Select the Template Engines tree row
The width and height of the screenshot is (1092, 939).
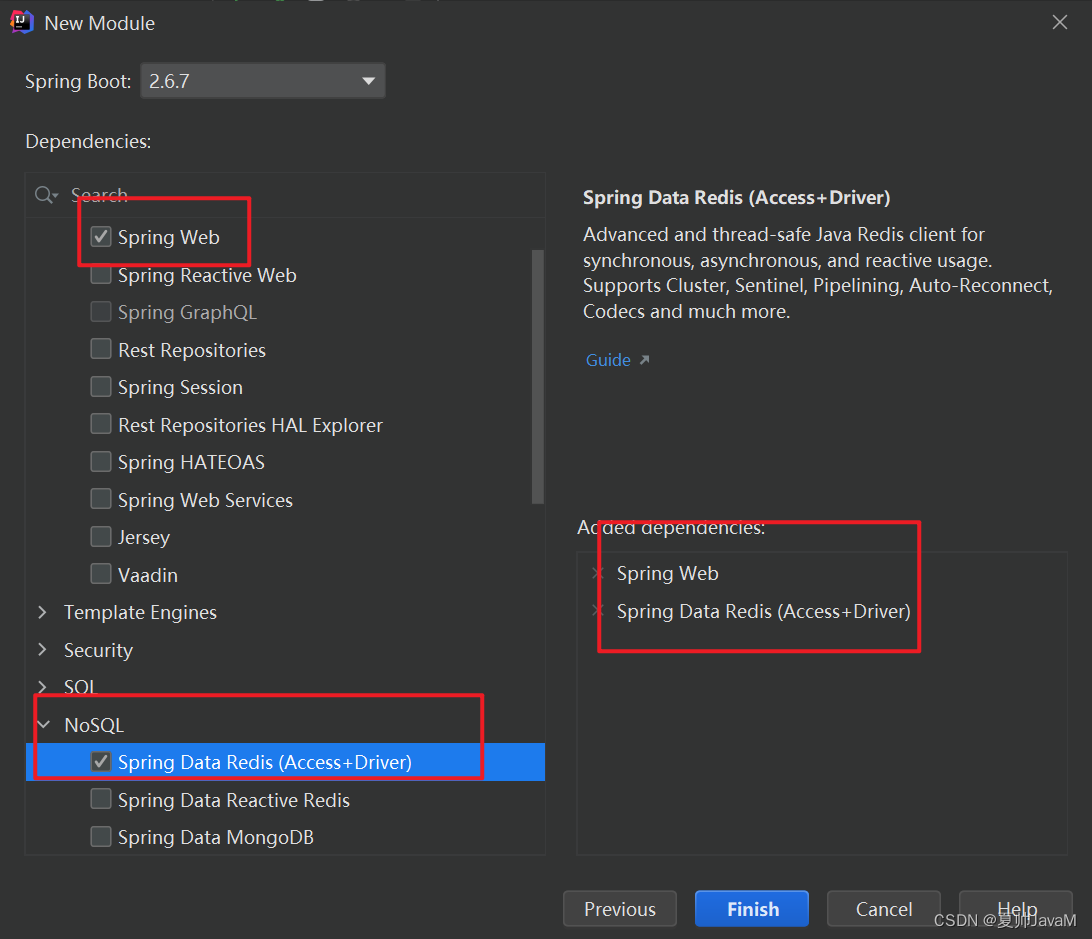286,612
